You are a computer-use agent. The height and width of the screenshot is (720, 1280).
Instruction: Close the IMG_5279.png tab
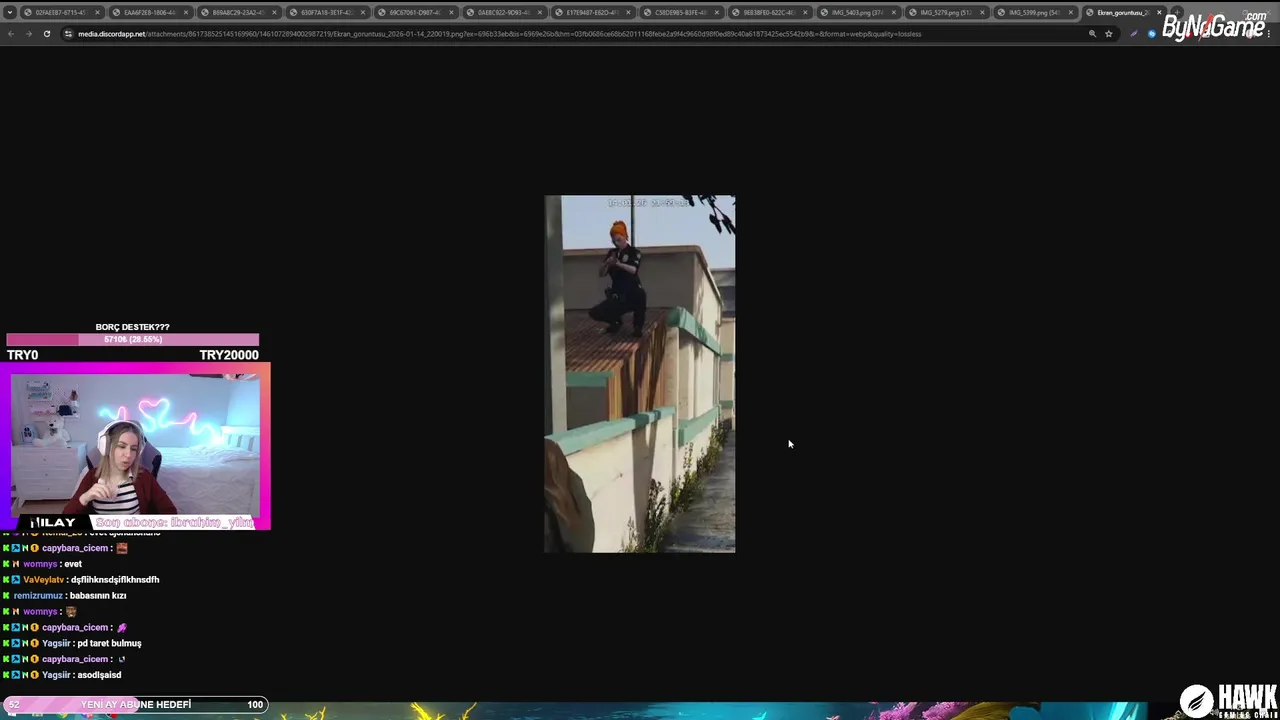coord(982,13)
